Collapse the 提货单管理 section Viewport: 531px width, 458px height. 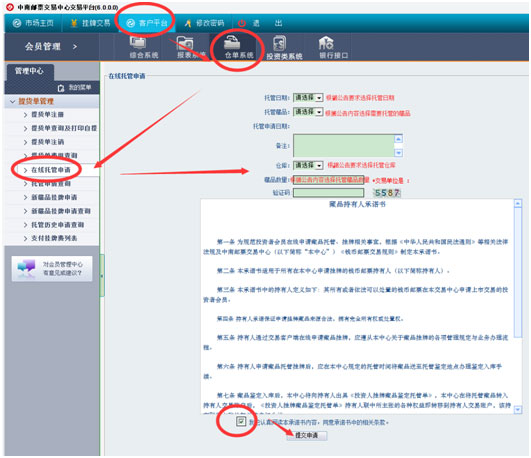coord(13,102)
